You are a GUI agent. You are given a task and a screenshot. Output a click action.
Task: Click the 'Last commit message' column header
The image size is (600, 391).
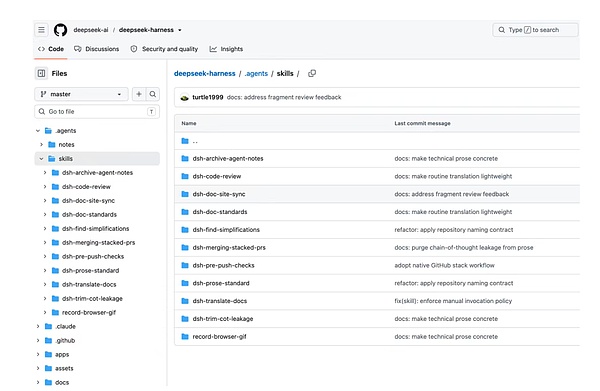pyautogui.click(x=422, y=123)
